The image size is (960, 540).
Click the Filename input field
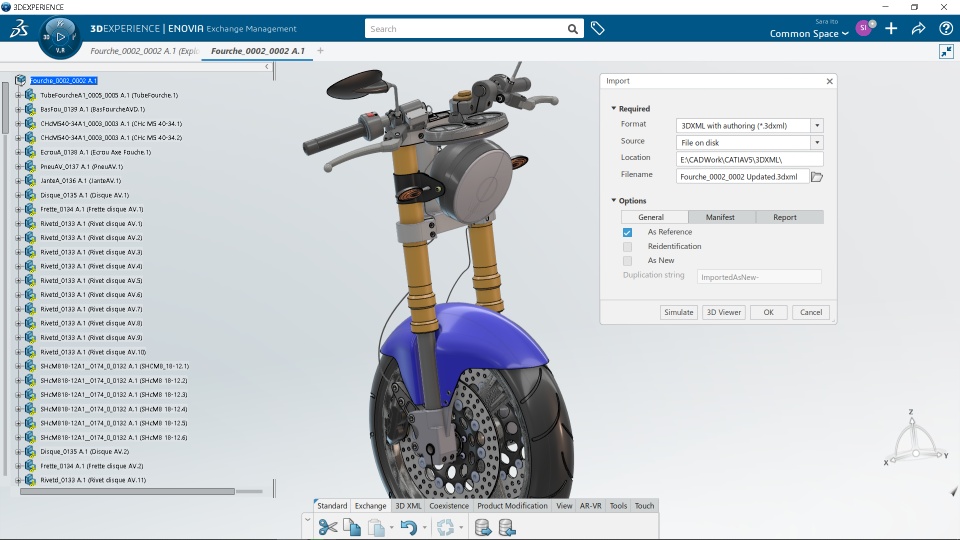742,177
